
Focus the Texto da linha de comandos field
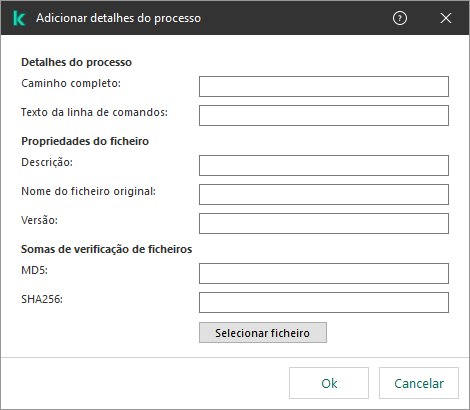[x=324, y=116]
